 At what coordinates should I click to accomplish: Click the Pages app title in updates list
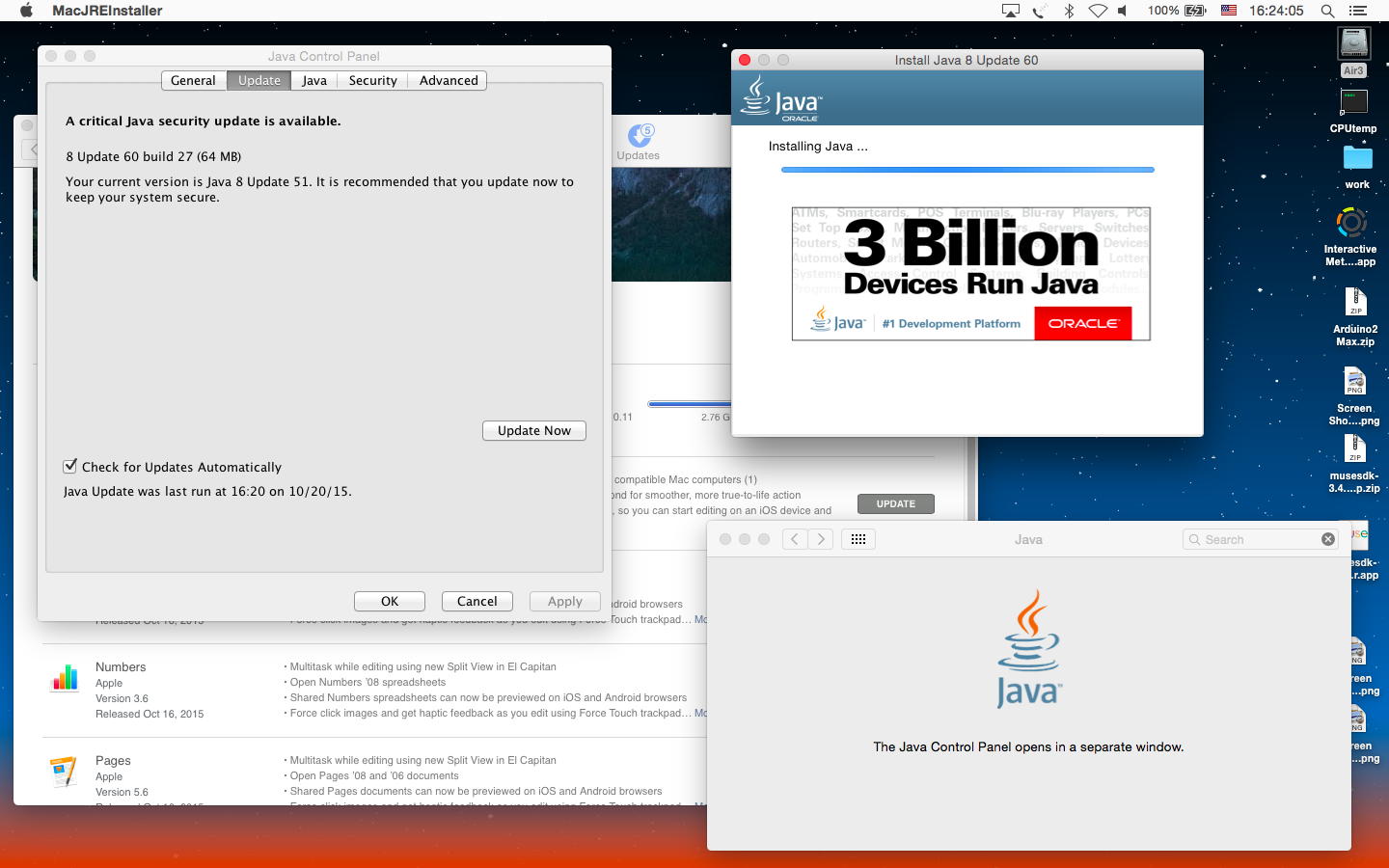[113, 760]
